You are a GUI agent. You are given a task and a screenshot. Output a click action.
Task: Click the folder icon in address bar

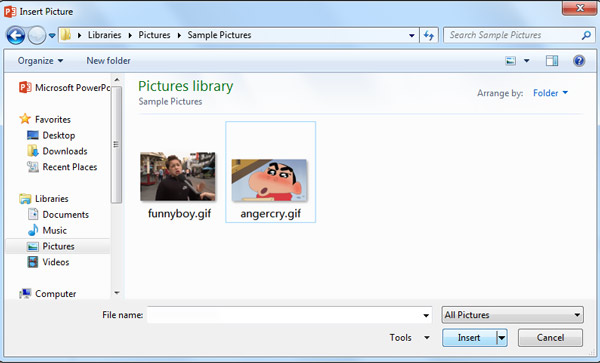[x=66, y=35]
